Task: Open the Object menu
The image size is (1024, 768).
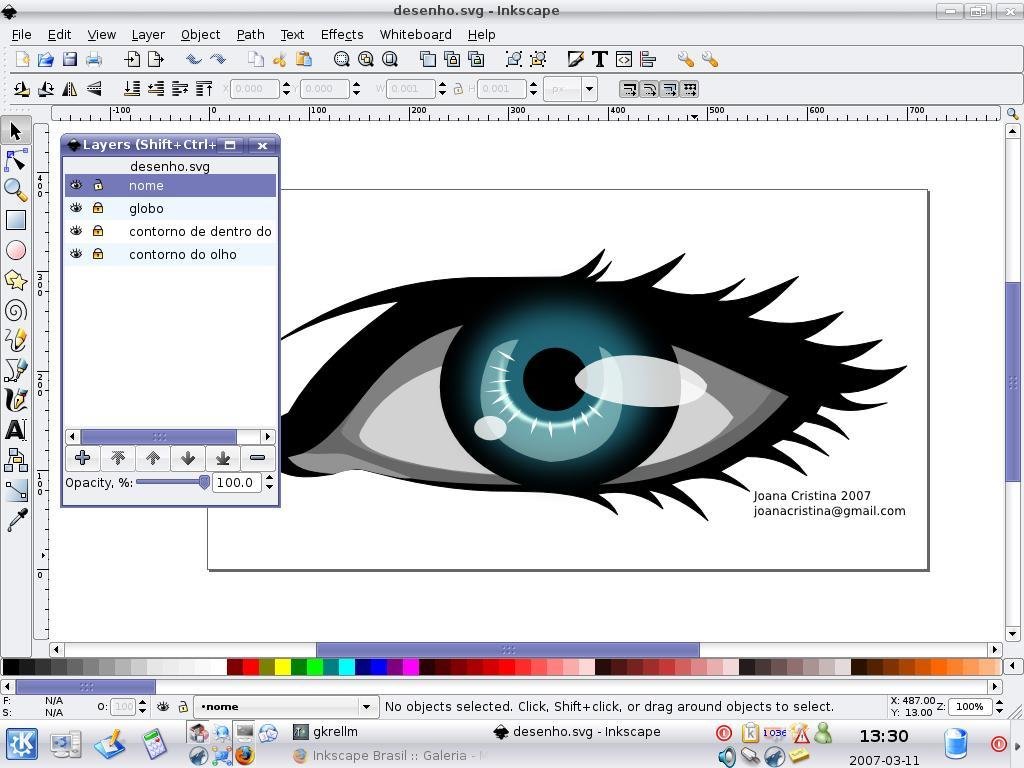Action: tap(200, 35)
